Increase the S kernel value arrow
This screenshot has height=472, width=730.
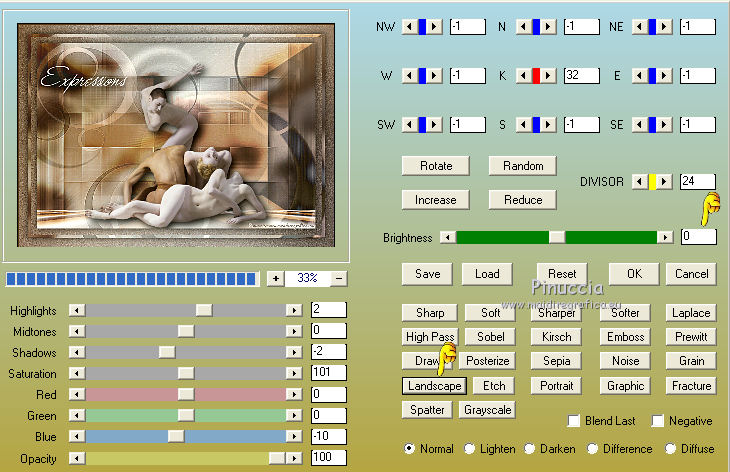click(x=548, y=124)
